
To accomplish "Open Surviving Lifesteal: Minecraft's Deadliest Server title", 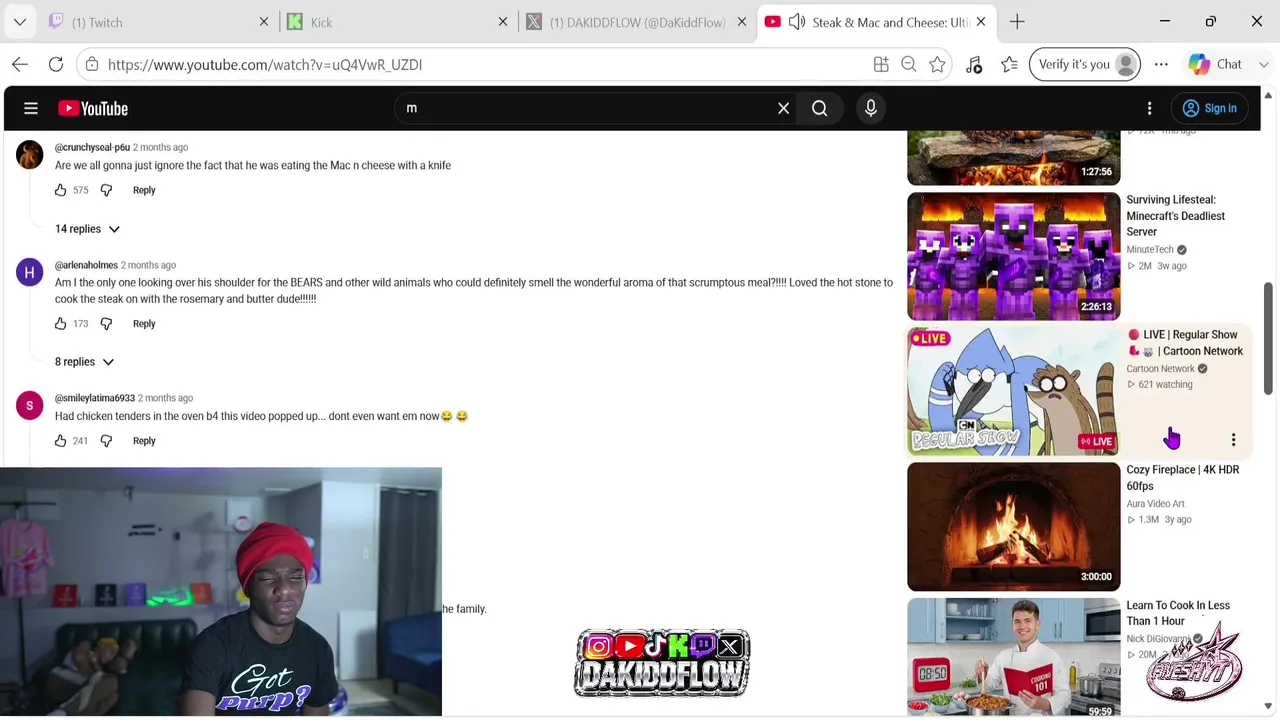I will pyautogui.click(x=1175, y=216).
